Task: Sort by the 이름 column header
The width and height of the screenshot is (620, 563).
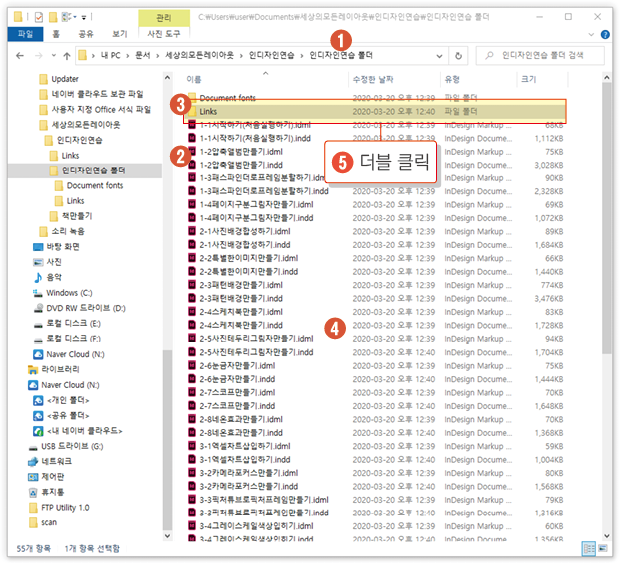Action: click(x=194, y=79)
